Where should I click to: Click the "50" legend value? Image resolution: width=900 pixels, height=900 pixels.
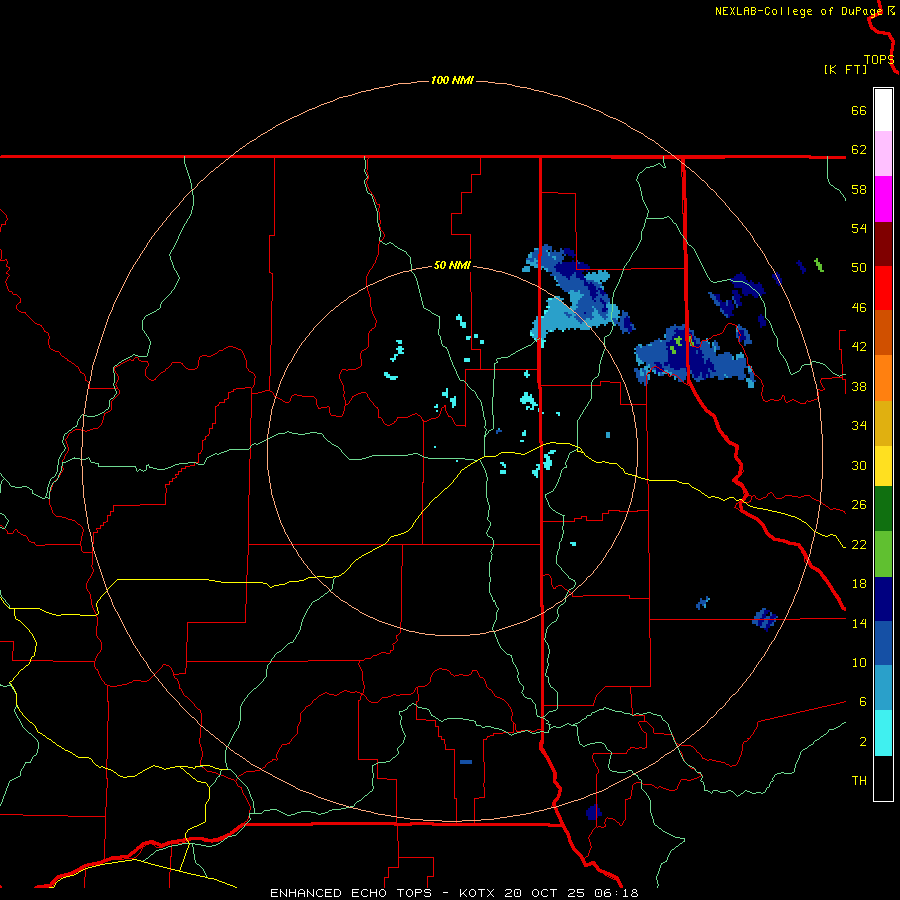click(x=859, y=268)
